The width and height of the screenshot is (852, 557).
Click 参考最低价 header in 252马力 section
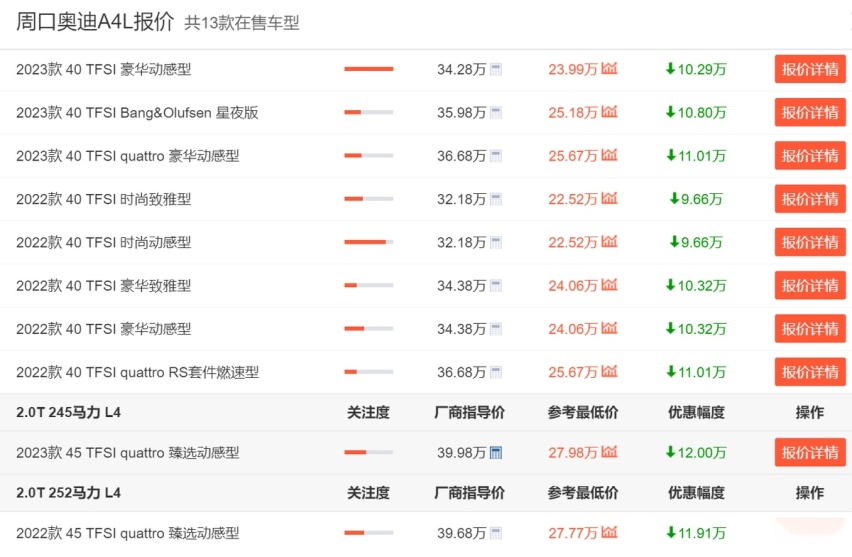pos(582,493)
